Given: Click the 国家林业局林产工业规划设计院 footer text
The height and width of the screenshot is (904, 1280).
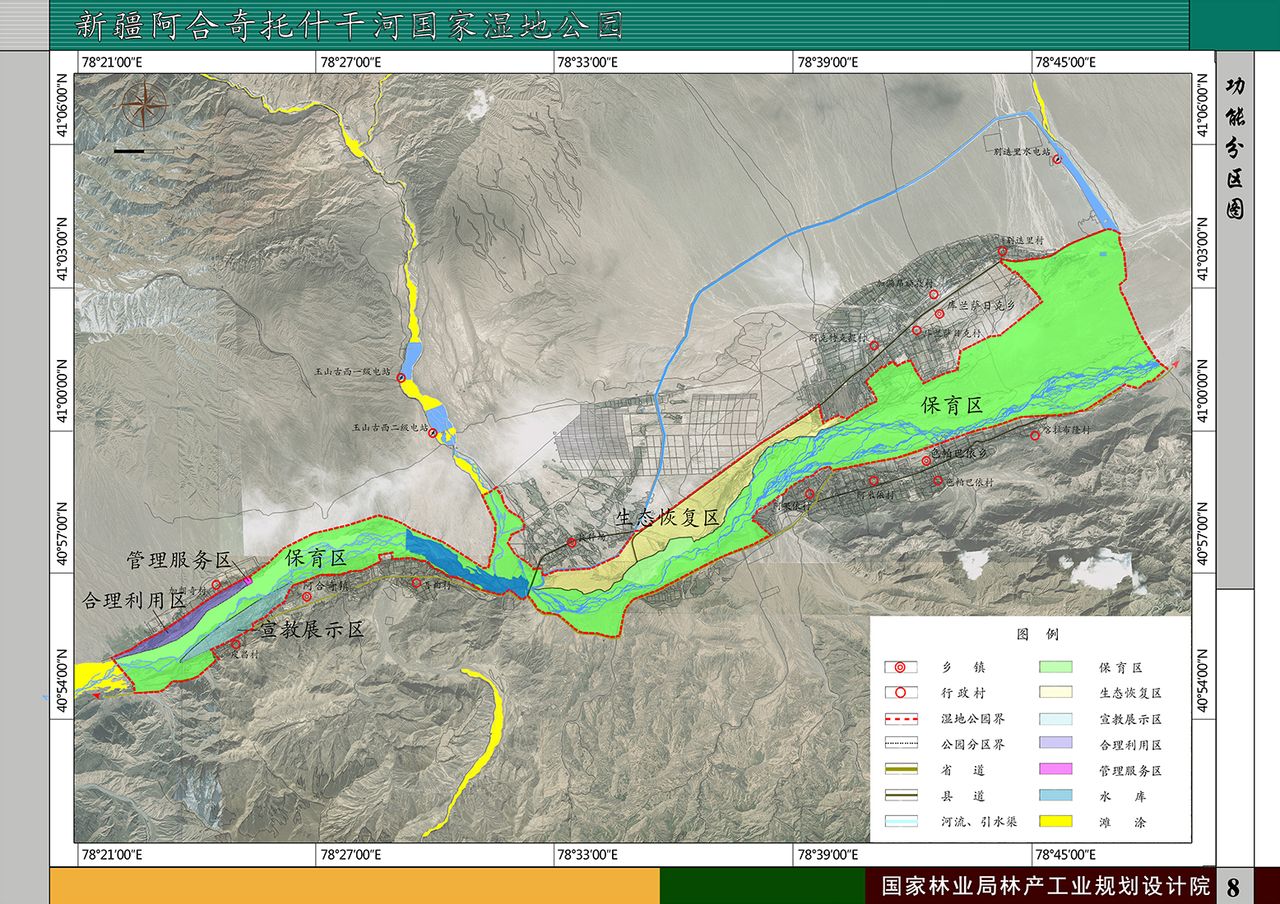Looking at the screenshot, I should coord(1045,886).
